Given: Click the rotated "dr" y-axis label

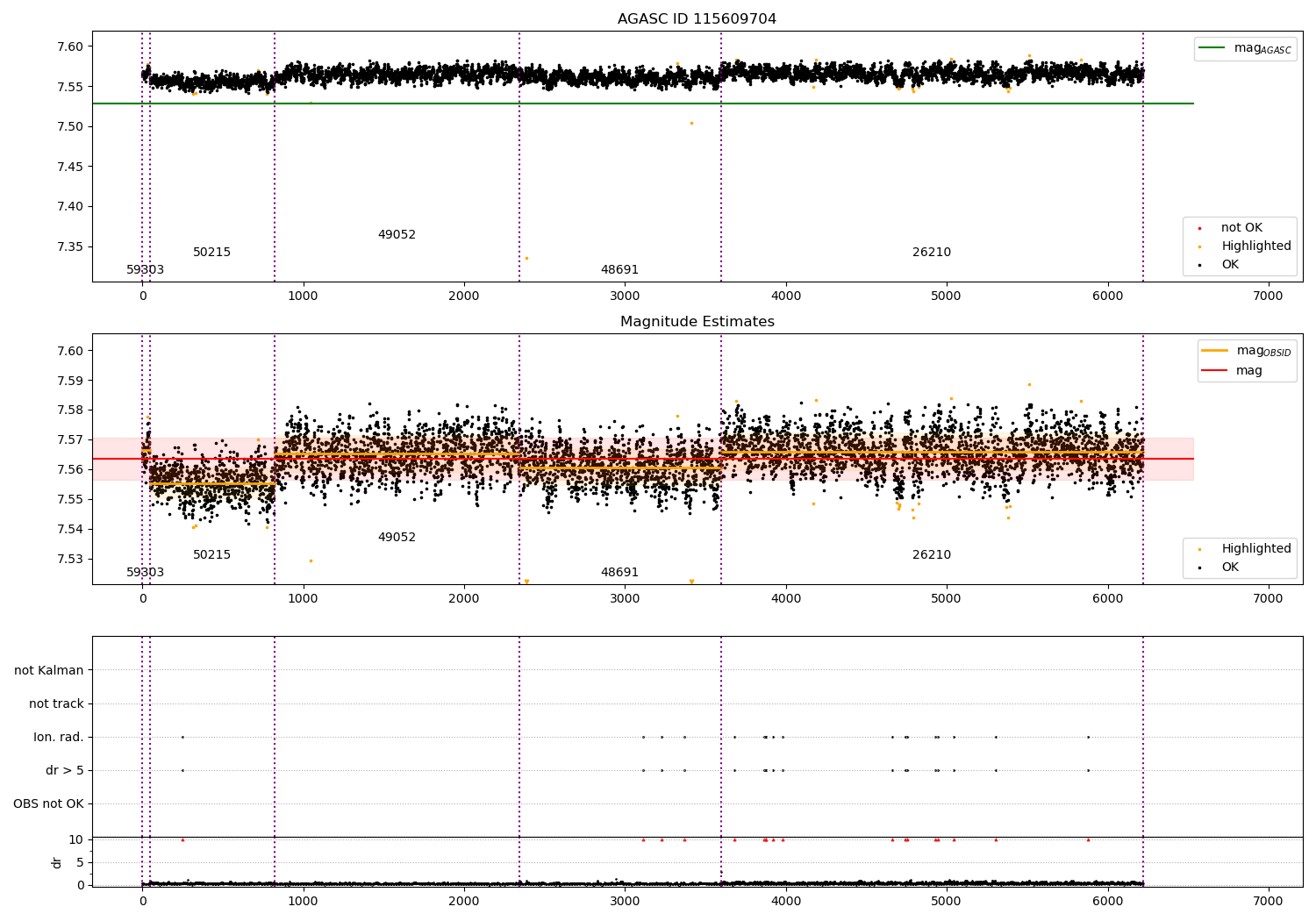Looking at the screenshot, I should [x=57, y=862].
